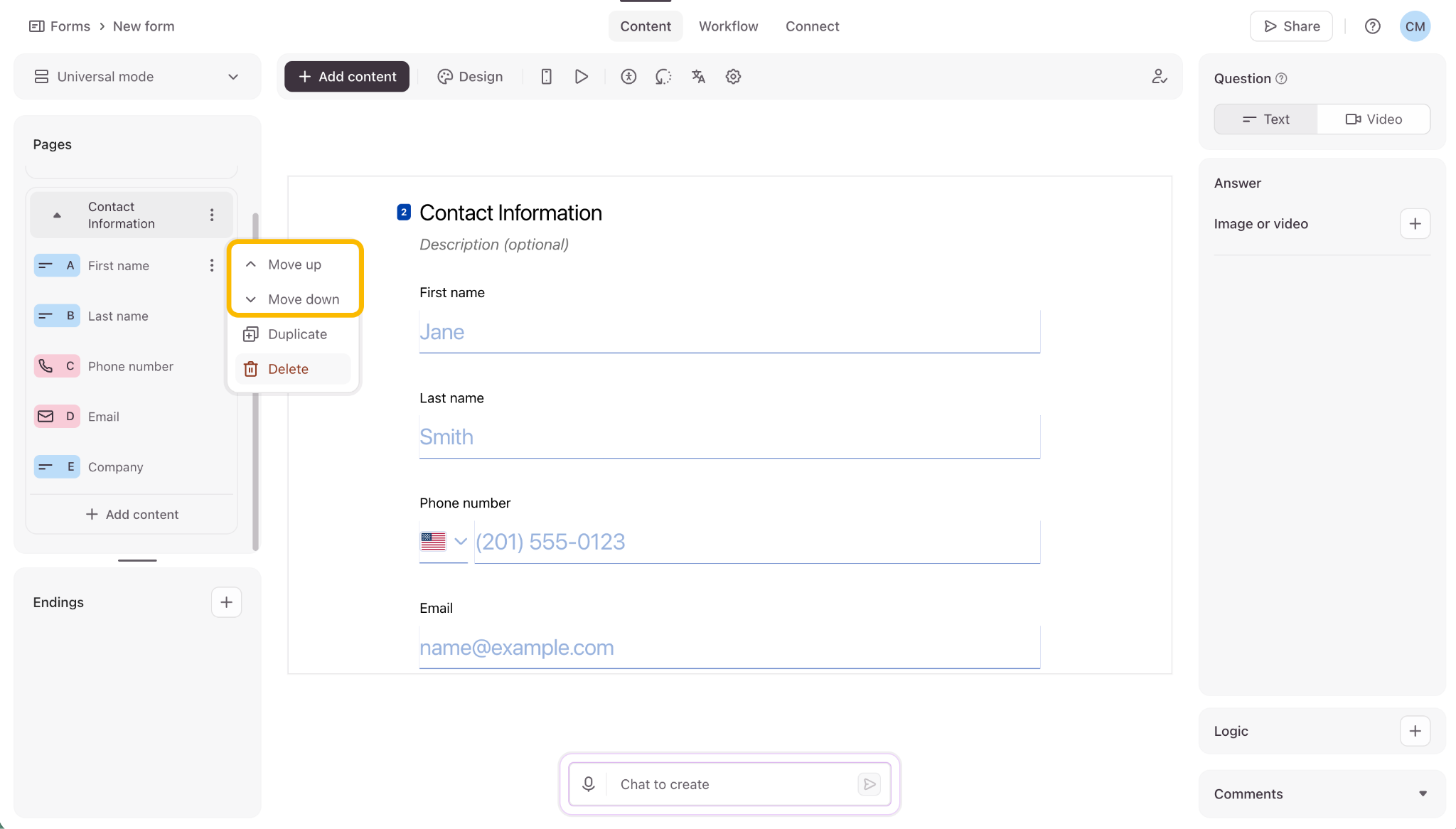Viewport: 1456px width, 829px height.
Task: Switch to the Workflow tab
Action: 728,26
